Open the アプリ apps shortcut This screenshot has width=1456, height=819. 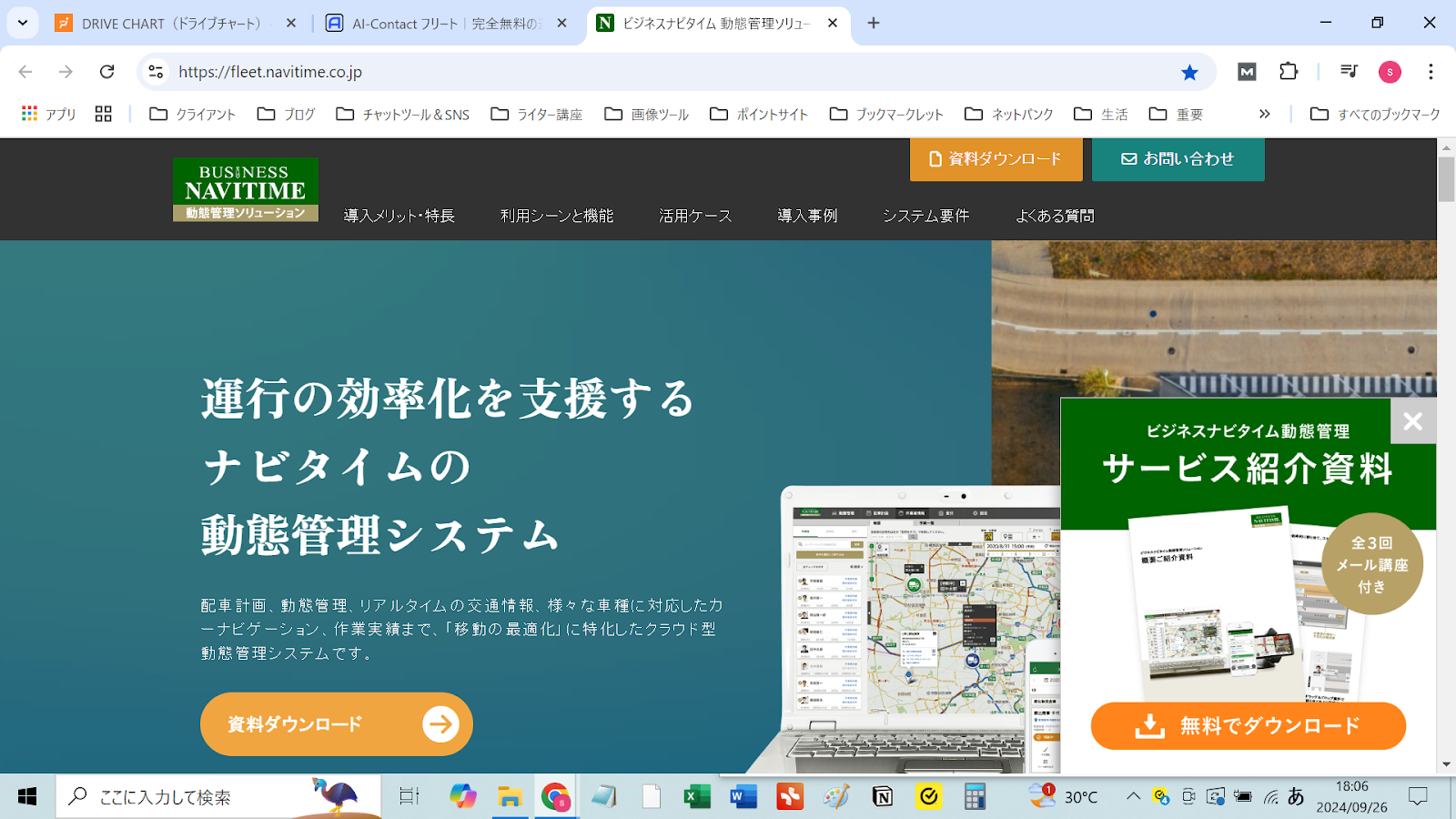tap(49, 114)
